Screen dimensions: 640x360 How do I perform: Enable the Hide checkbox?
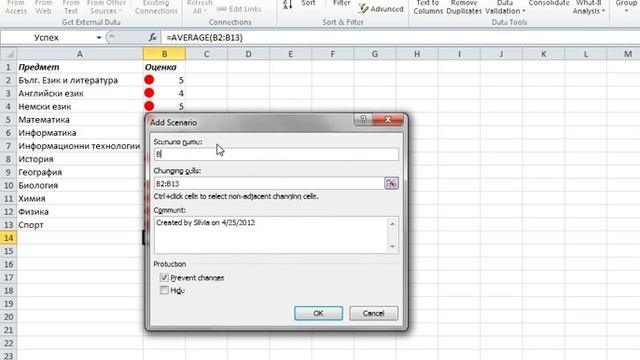pyautogui.click(x=164, y=290)
